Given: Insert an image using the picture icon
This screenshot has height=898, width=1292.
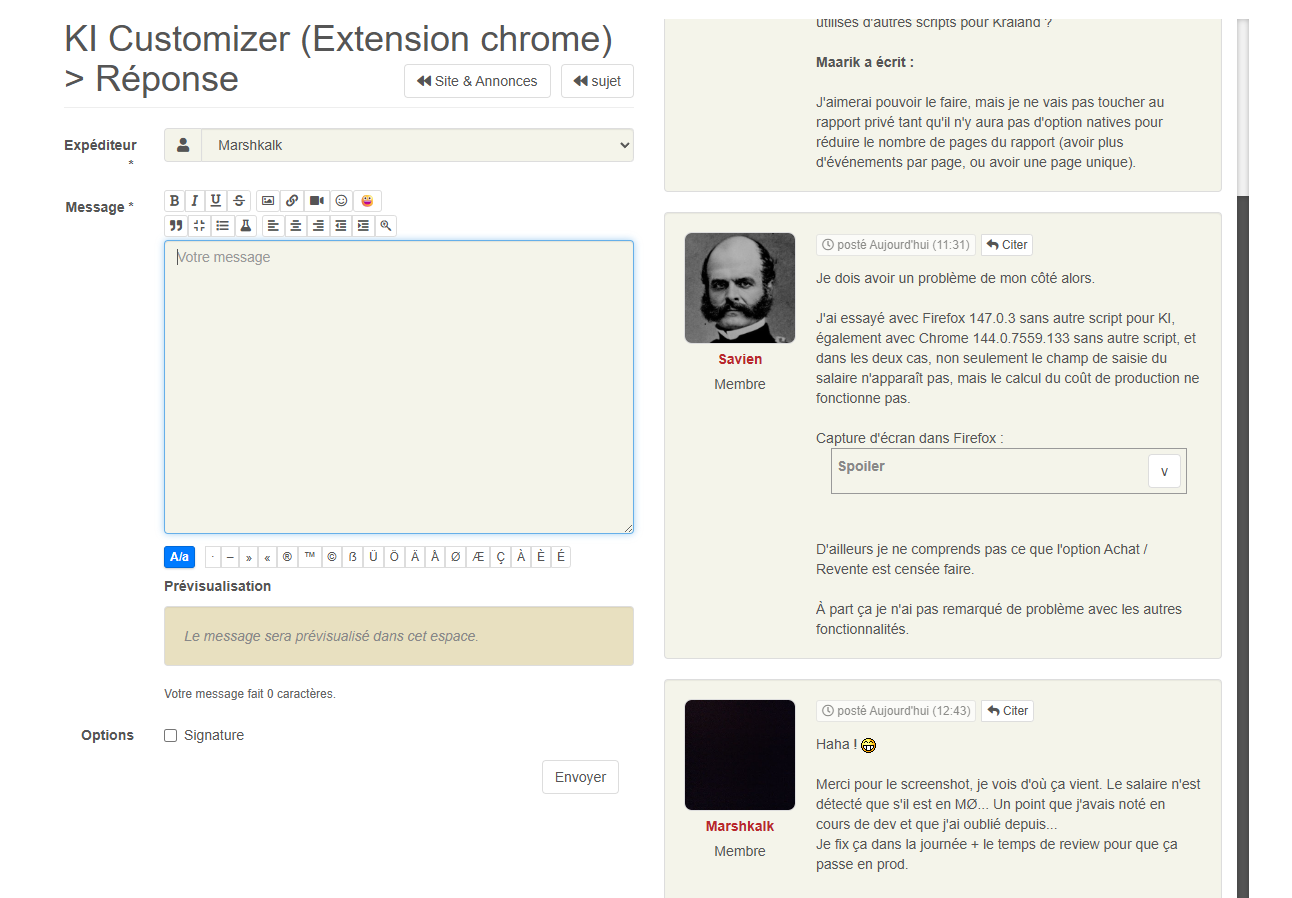Looking at the screenshot, I should [x=267, y=201].
